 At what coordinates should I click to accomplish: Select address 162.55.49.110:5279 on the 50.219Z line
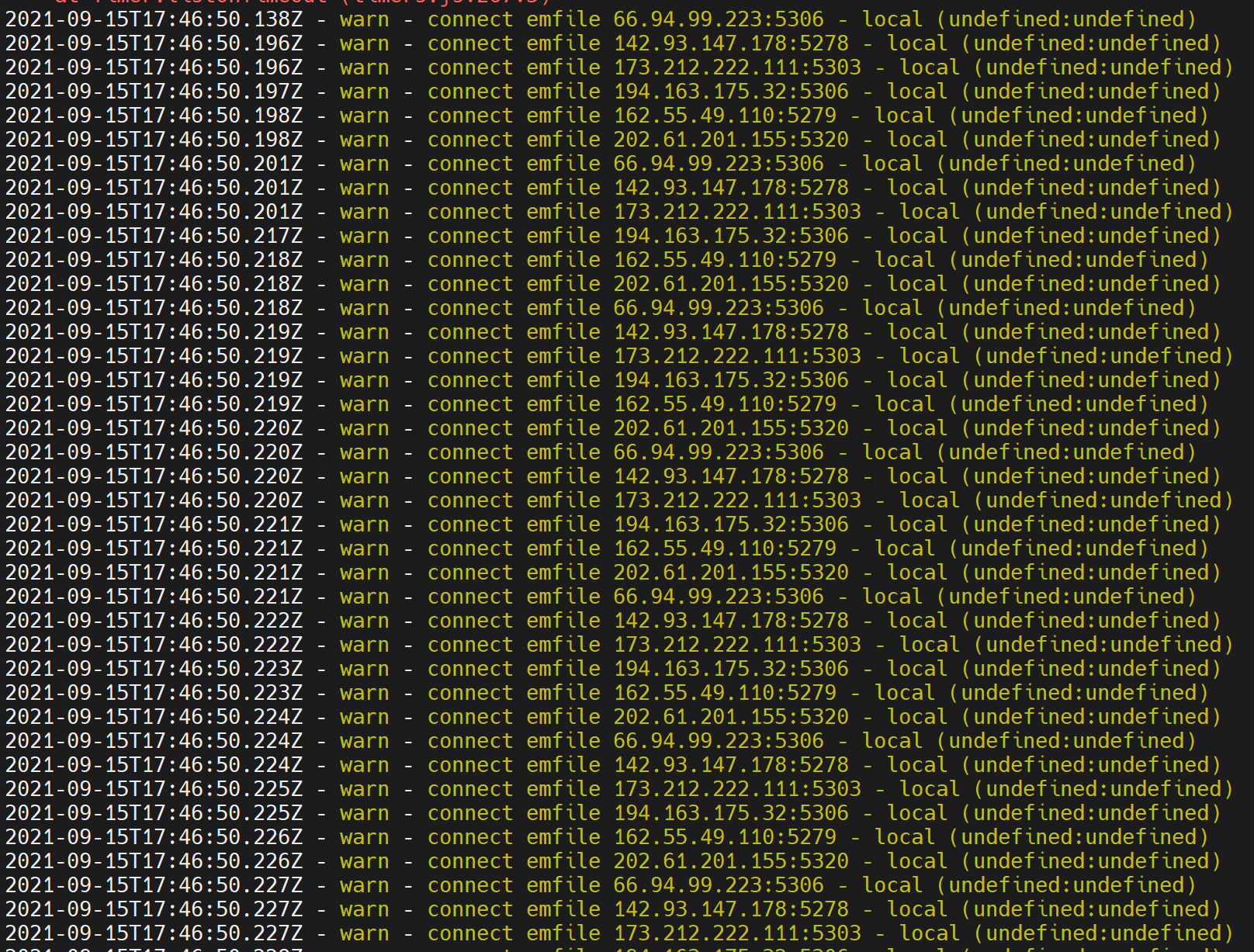coord(725,404)
